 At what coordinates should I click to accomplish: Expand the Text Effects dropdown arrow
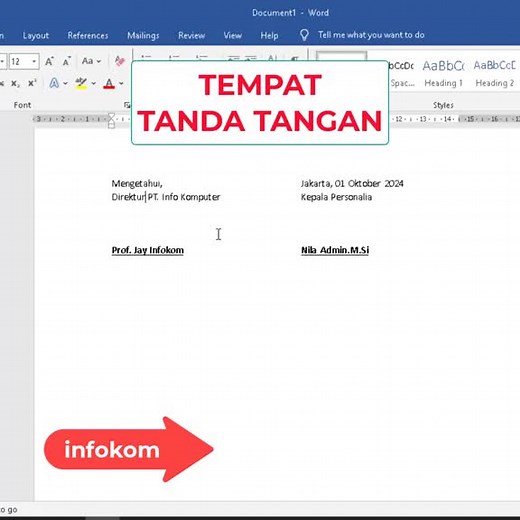click(65, 83)
